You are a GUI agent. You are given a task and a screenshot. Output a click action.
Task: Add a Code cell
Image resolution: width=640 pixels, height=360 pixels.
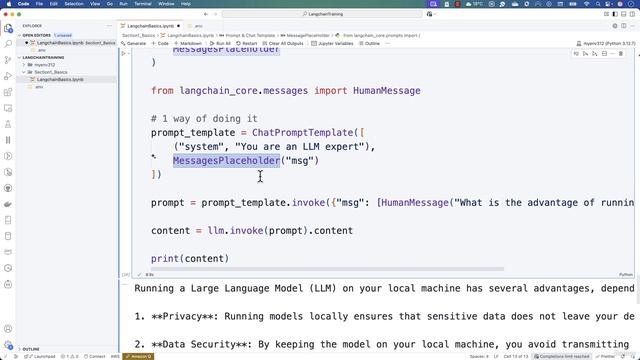160,43
